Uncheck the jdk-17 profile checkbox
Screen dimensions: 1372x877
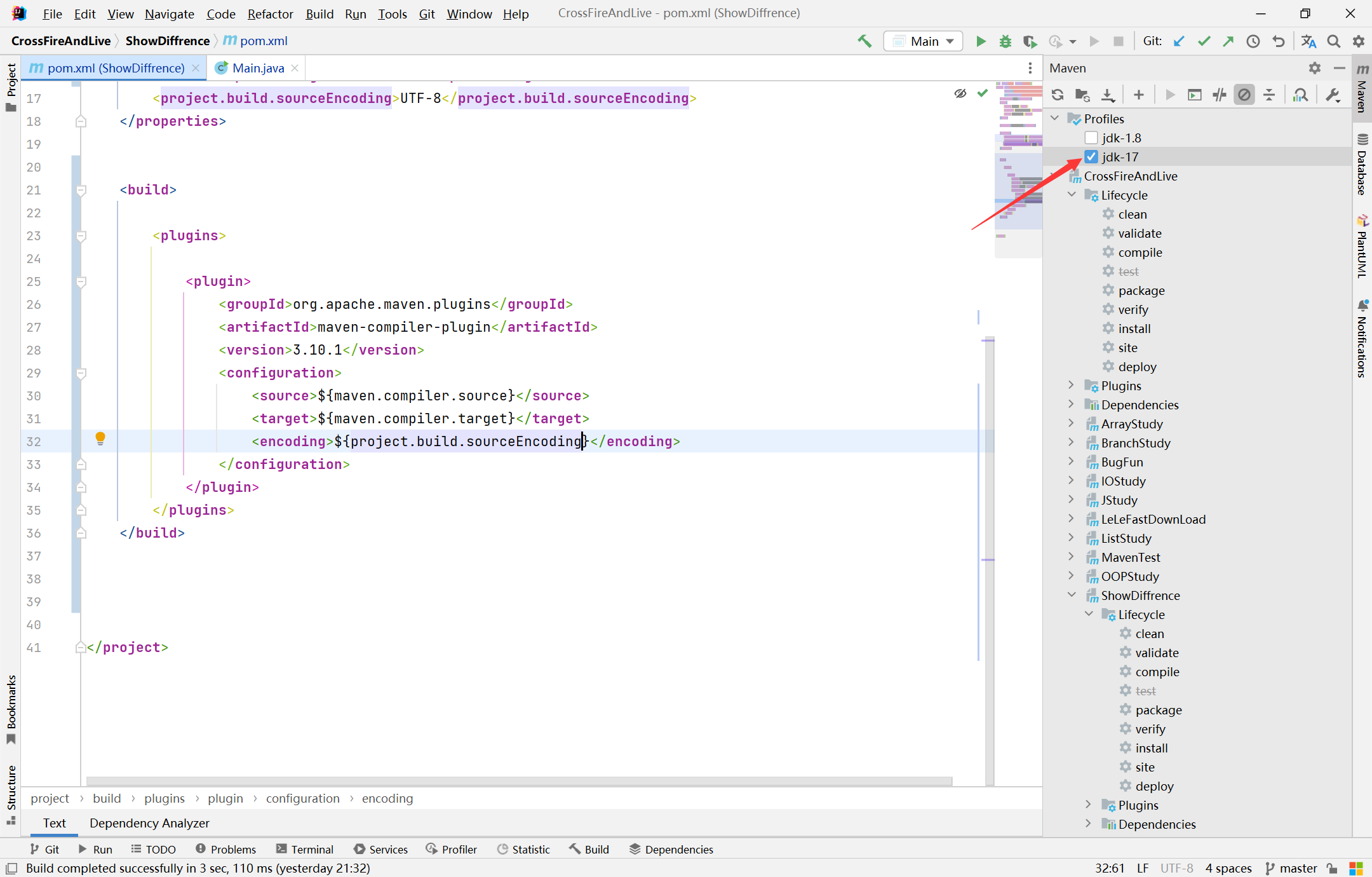tap(1091, 157)
